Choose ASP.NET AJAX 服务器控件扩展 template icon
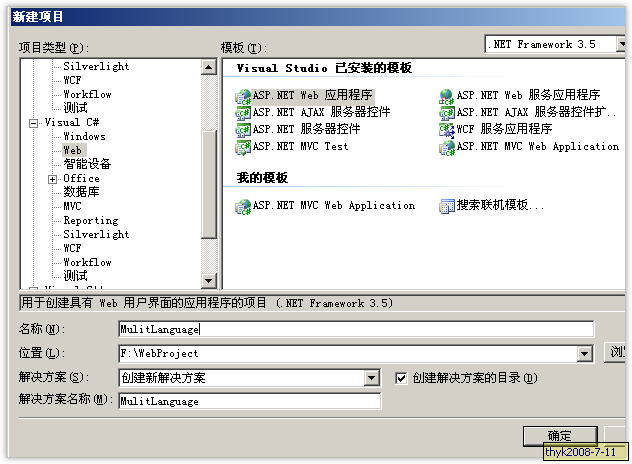This screenshot has height=464, width=632. (447, 113)
